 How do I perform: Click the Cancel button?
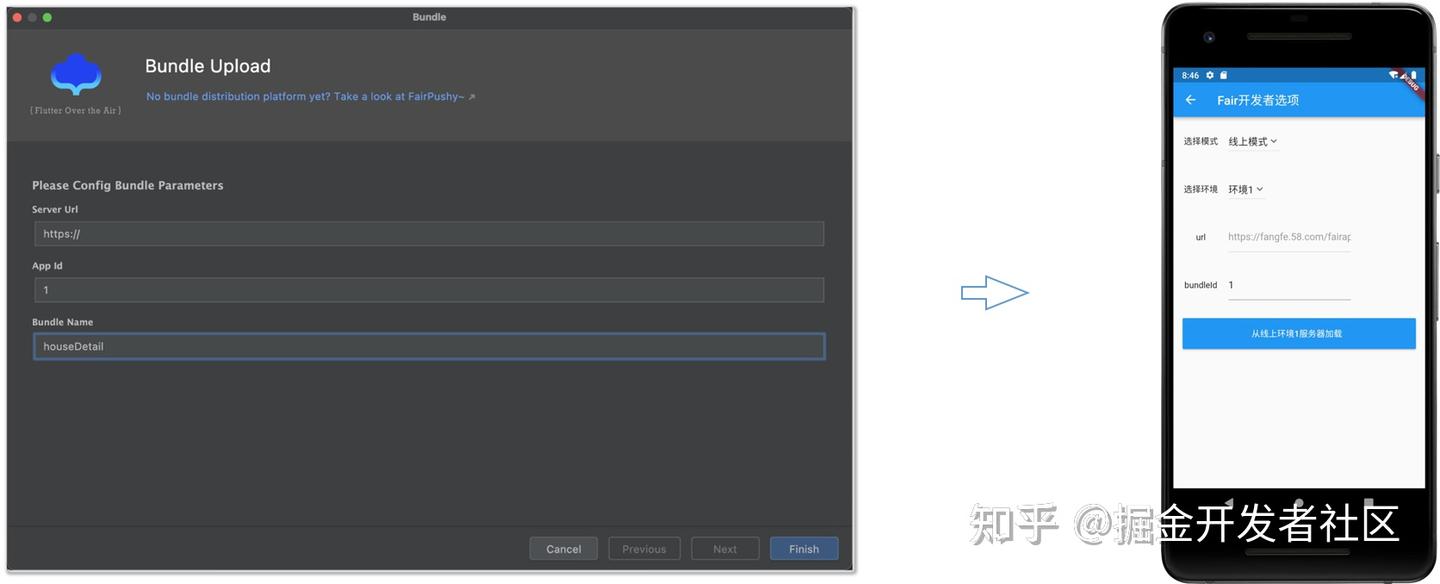pos(563,548)
